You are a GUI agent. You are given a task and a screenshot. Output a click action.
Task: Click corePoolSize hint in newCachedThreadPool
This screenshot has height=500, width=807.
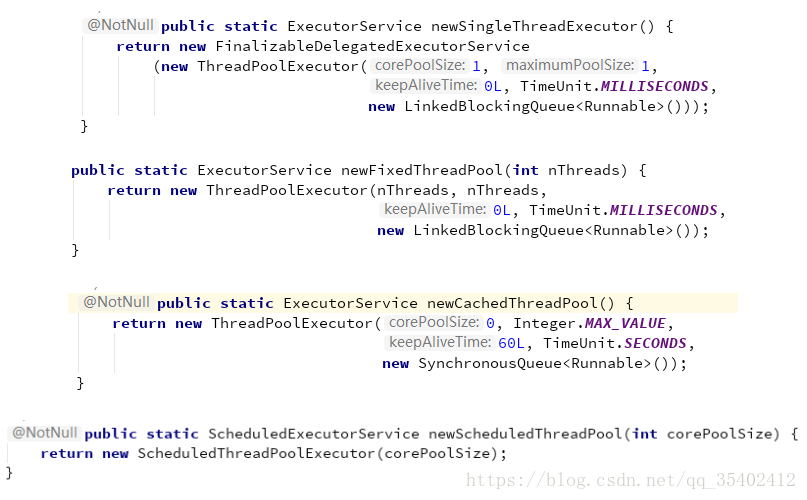[434, 322]
